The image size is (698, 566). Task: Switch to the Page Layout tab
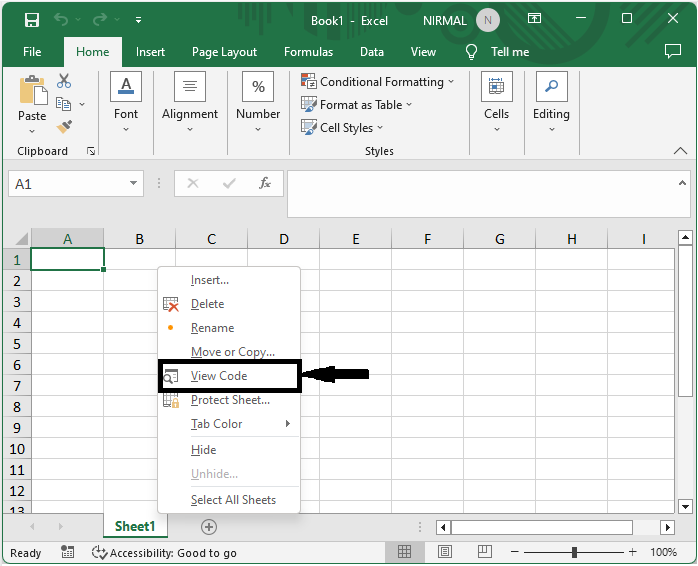click(224, 52)
